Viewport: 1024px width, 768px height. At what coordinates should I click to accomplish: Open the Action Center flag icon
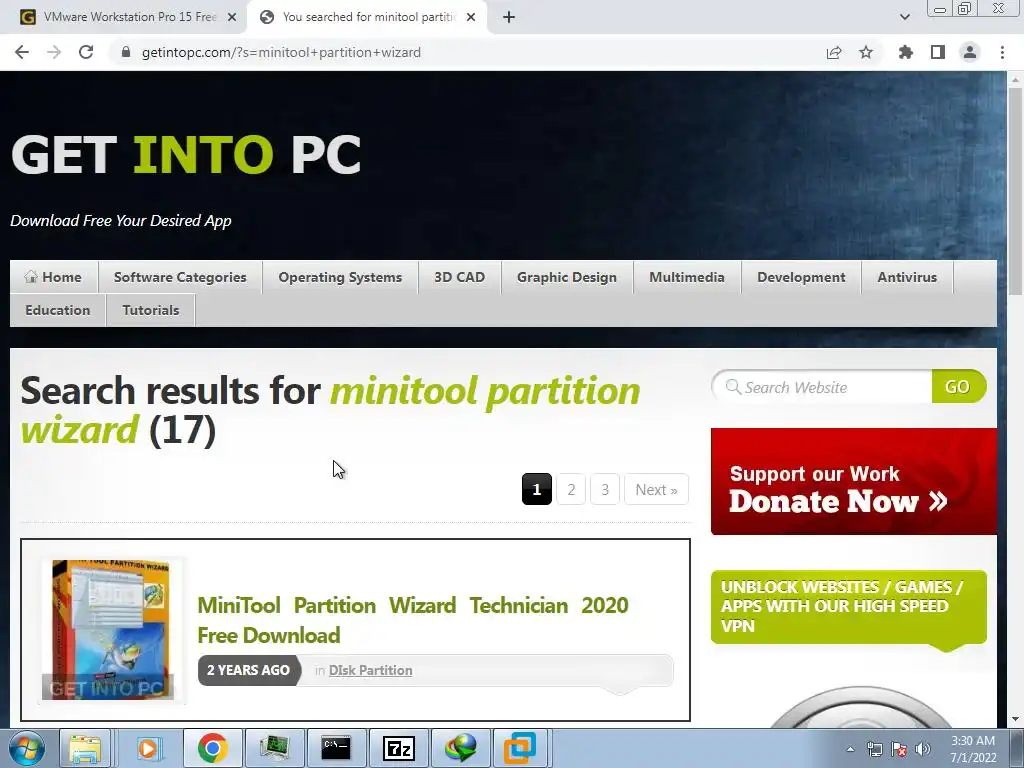click(899, 749)
